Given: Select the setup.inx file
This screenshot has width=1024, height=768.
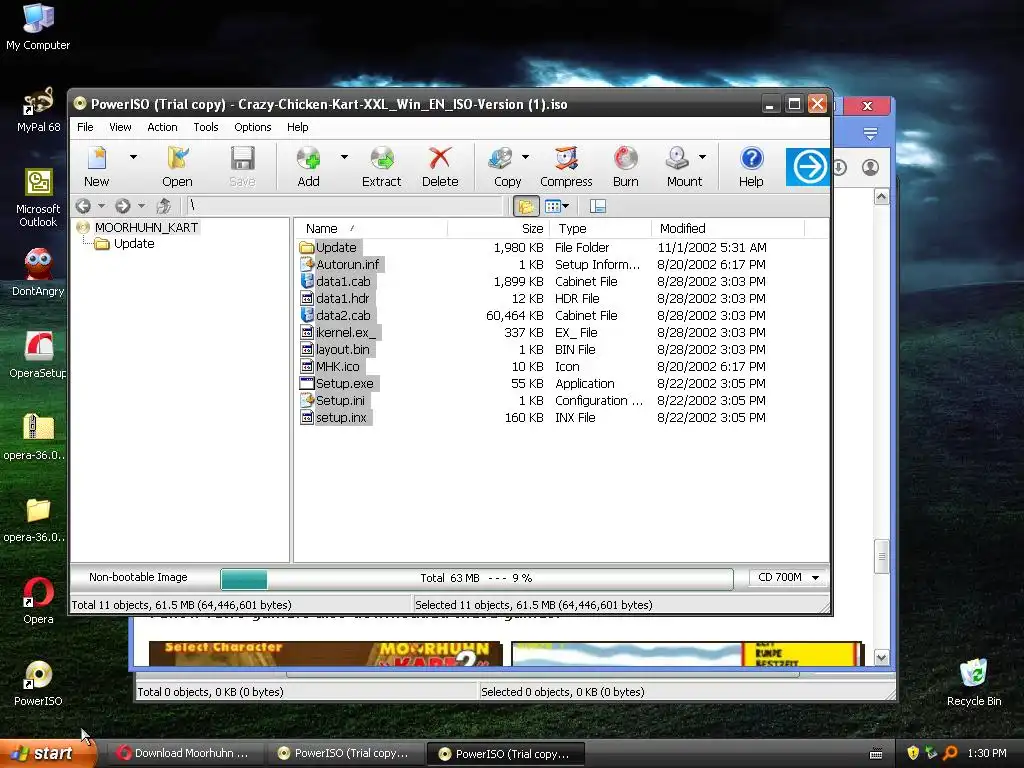Looking at the screenshot, I should click(x=341, y=417).
